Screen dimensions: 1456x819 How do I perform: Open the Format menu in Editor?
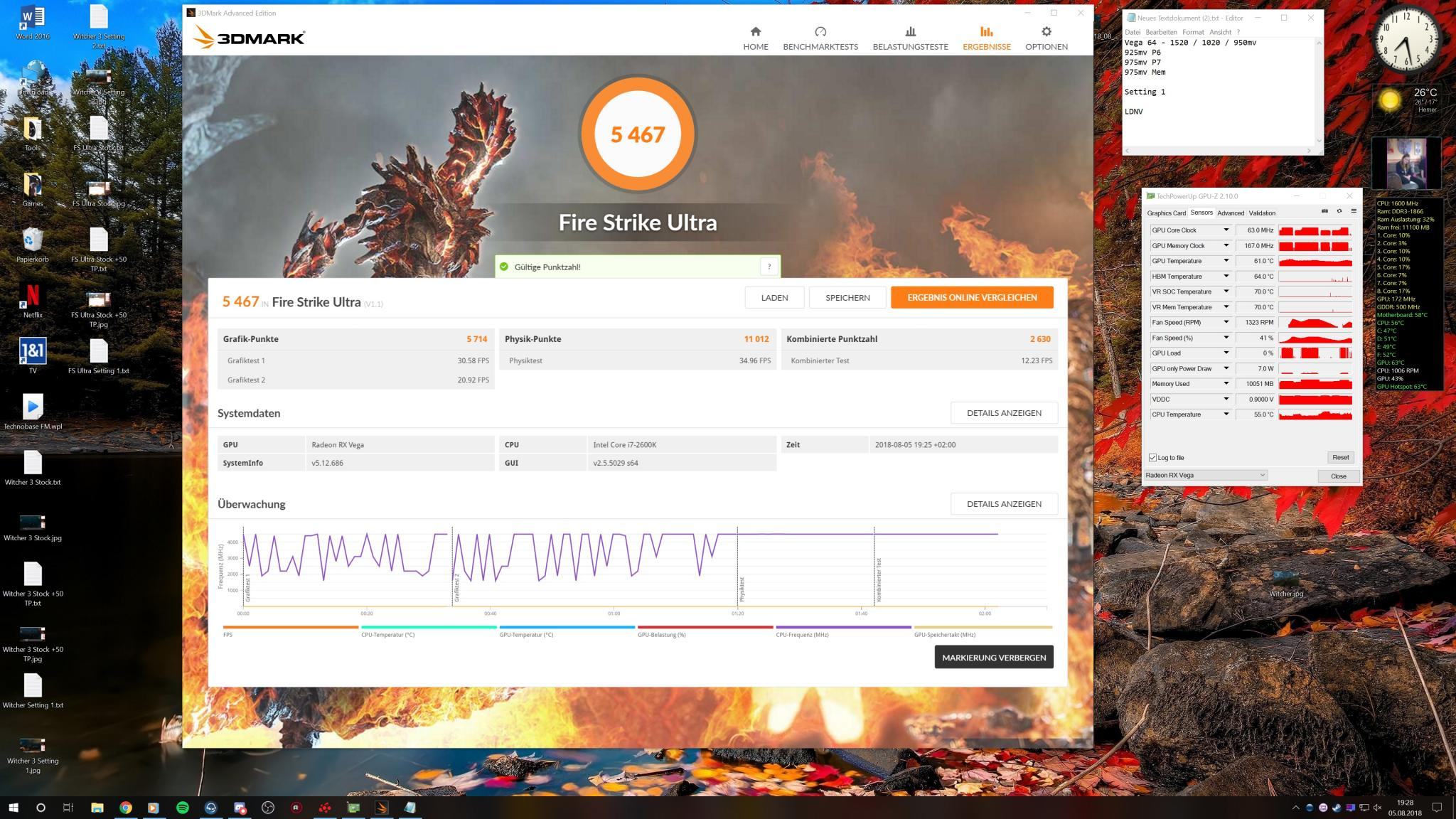1193,32
